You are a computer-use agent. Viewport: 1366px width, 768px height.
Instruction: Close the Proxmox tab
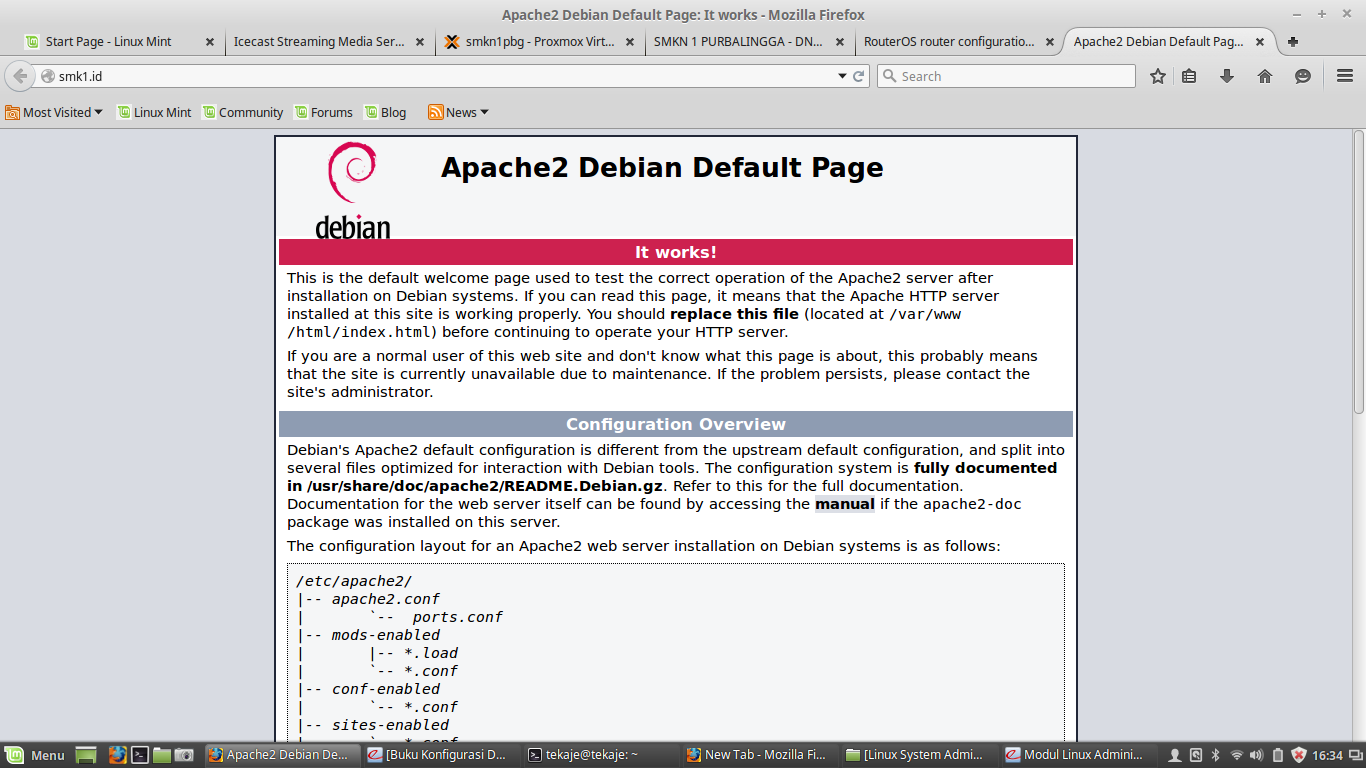[630, 42]
